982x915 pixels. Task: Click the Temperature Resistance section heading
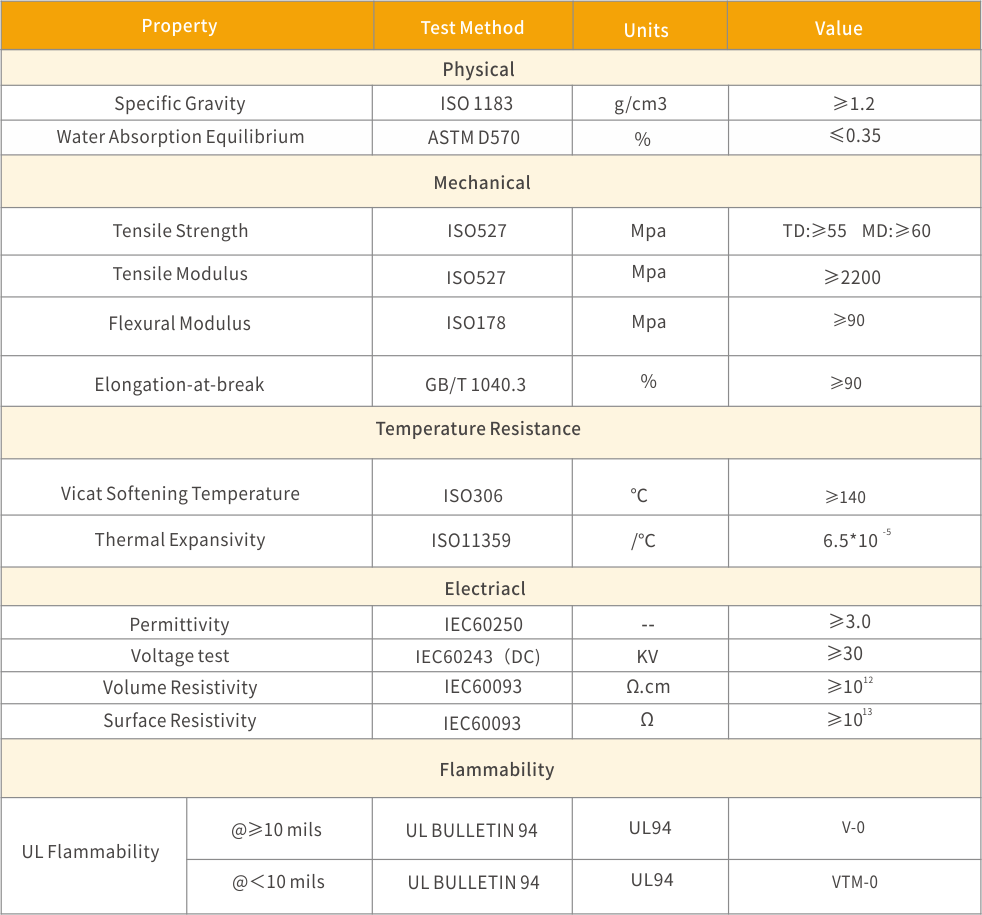coord(478,429)
